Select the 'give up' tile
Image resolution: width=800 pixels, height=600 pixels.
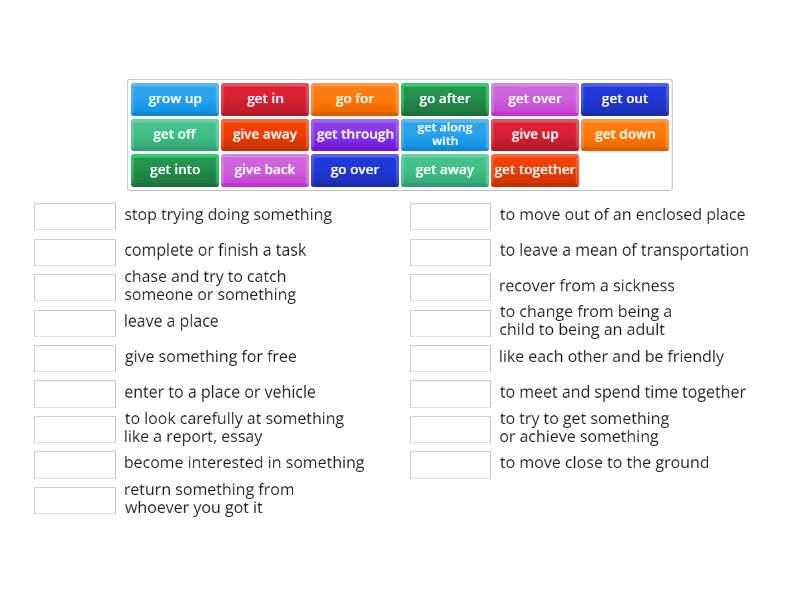click(534, 134)
